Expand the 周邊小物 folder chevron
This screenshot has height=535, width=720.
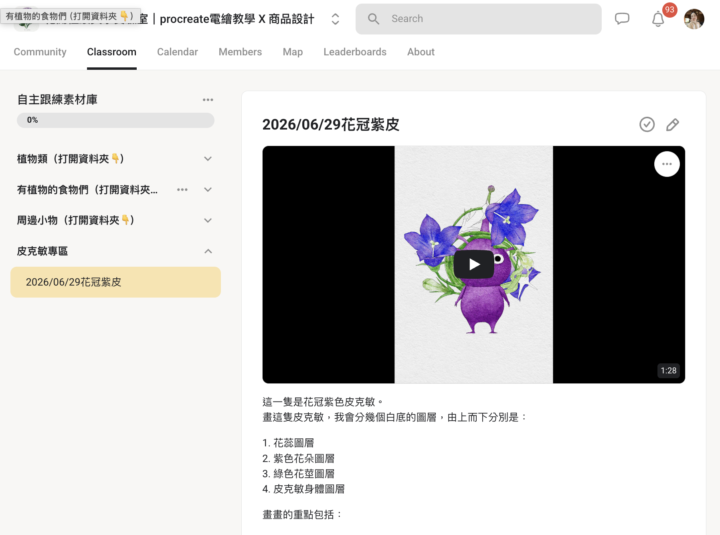click(208, 220)
